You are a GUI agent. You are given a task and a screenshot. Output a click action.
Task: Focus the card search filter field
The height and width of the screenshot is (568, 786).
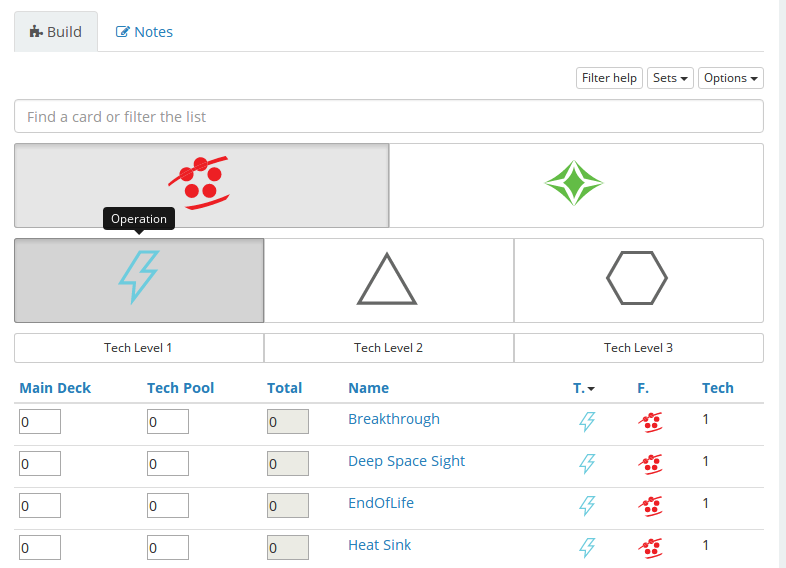click(388, 116)
